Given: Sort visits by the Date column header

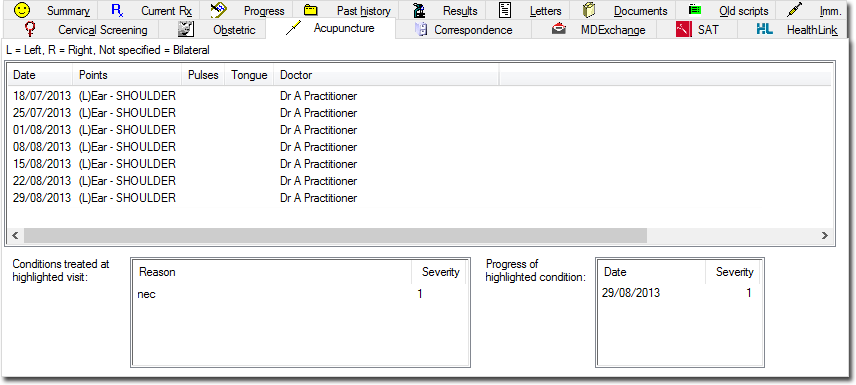Looking at the screenshot, I should tap(40, 75).
